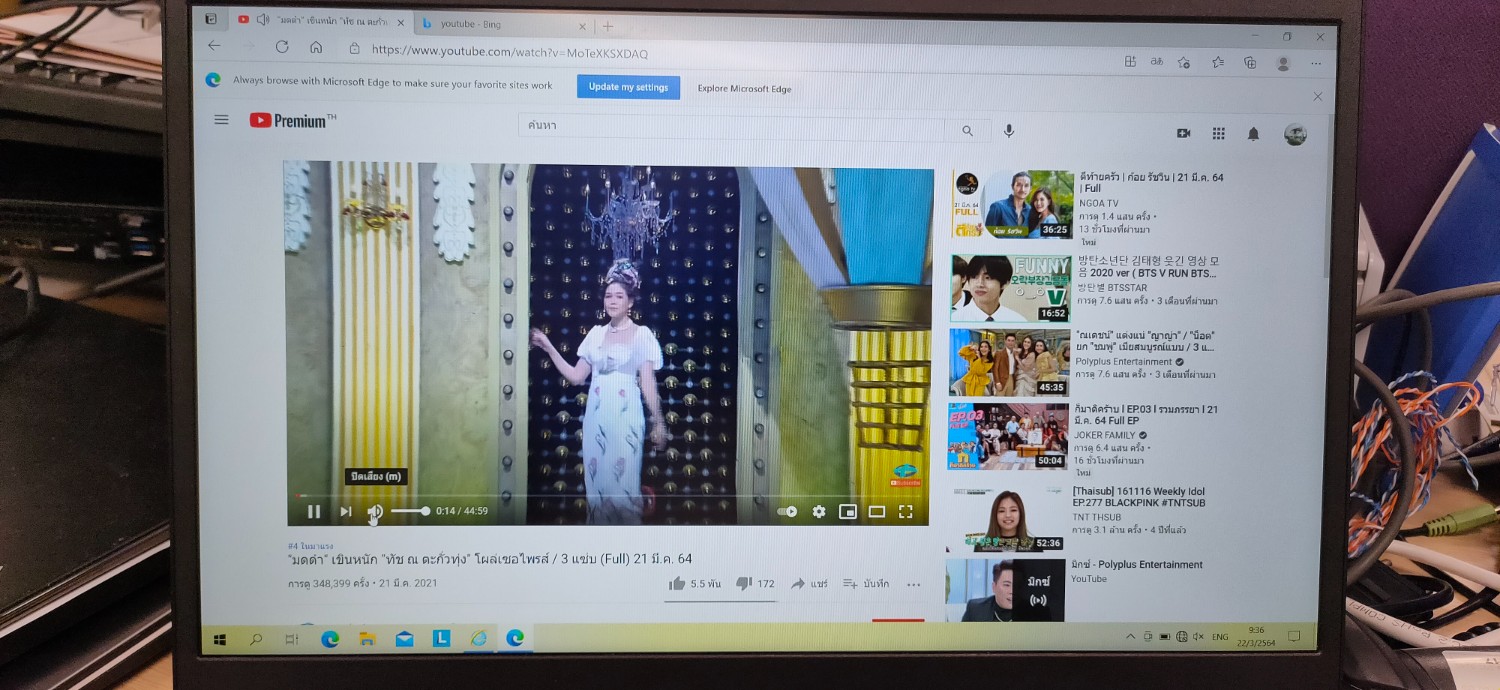1500x690 pixels.
Task: Click the Update my settings button
Action: point(628,87)
